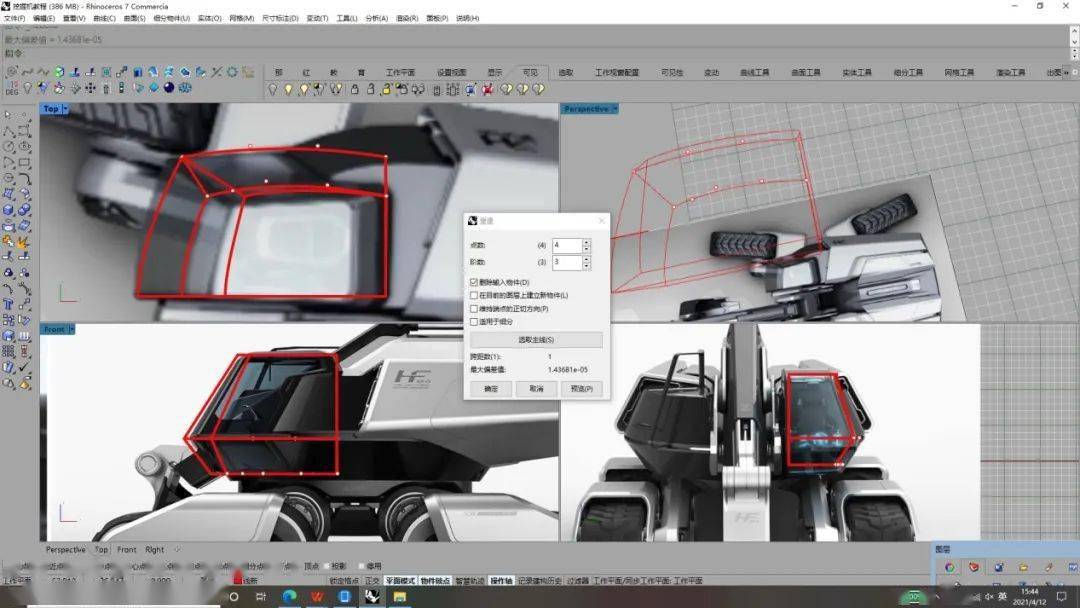Open the WPS icon in the taskbar
Image resolution: width=1080 pixels, height=608 pixels.
pyautogui.click(x=317, y=596)
